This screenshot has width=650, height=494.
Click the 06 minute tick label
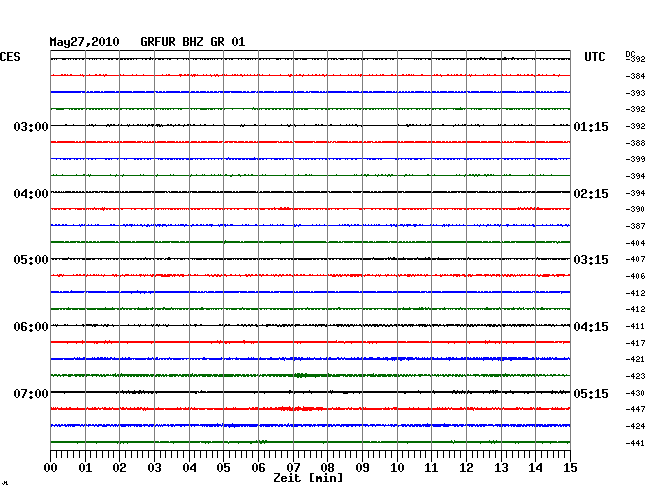pos(258,468)
